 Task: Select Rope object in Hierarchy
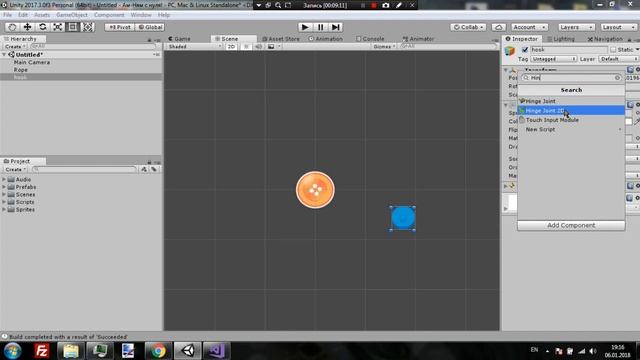21,70
